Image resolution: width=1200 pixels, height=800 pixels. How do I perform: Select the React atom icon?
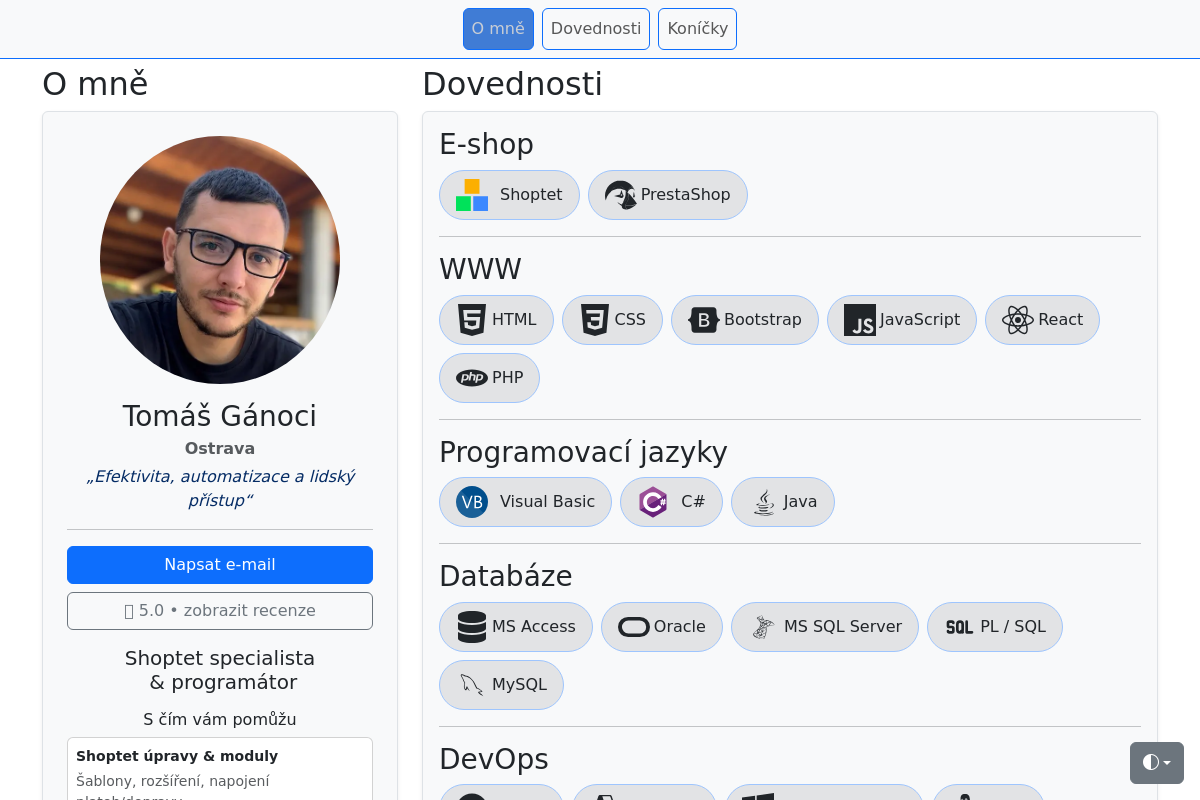click(1018, 320)
